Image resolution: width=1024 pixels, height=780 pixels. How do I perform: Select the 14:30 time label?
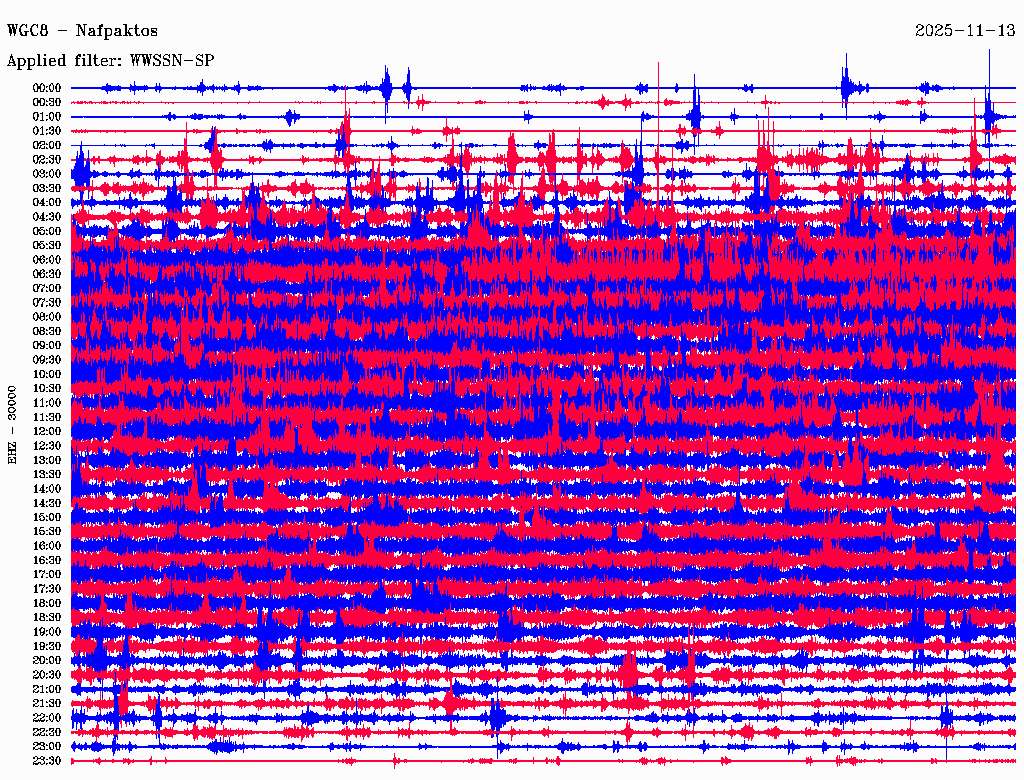click(x=47, y=504)
